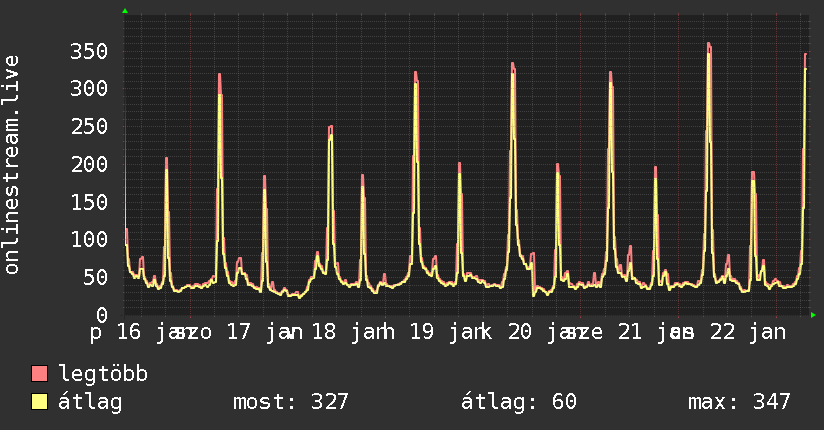Click the 150 y-axis label
This screenshot has height=430, width=824.
89,202
